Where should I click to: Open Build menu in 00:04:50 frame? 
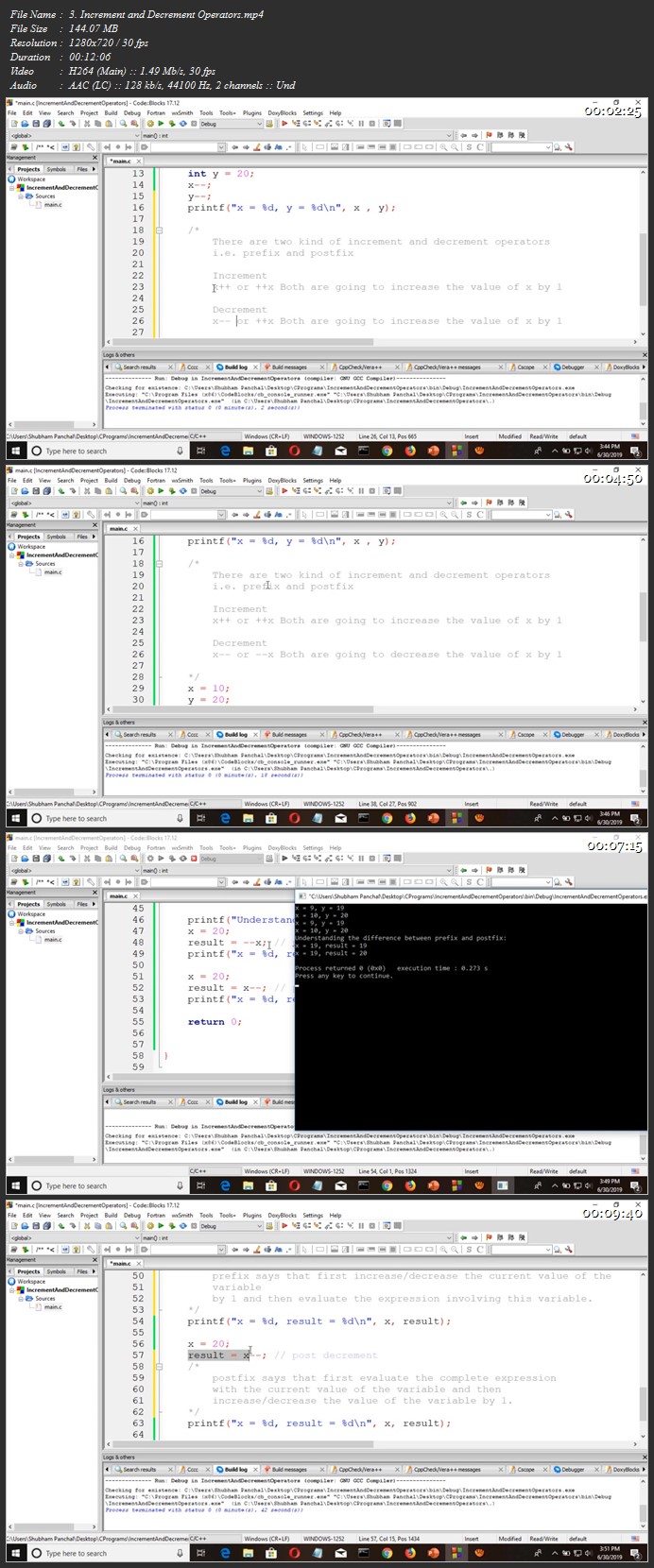pos(111,480)
